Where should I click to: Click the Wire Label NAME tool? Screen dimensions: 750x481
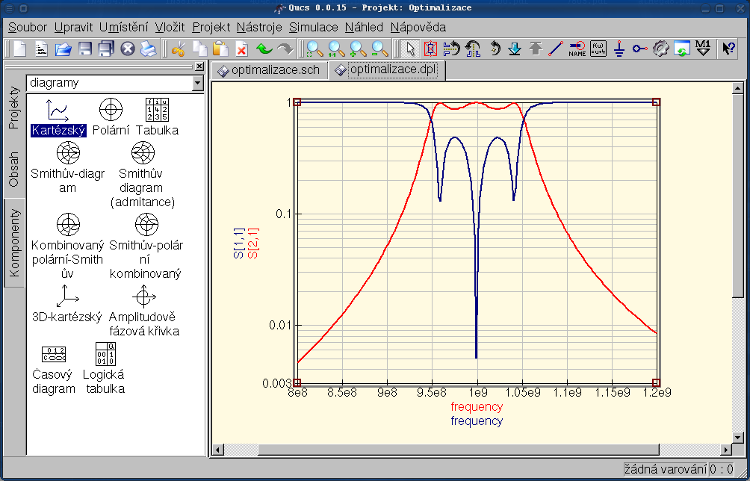577,48
